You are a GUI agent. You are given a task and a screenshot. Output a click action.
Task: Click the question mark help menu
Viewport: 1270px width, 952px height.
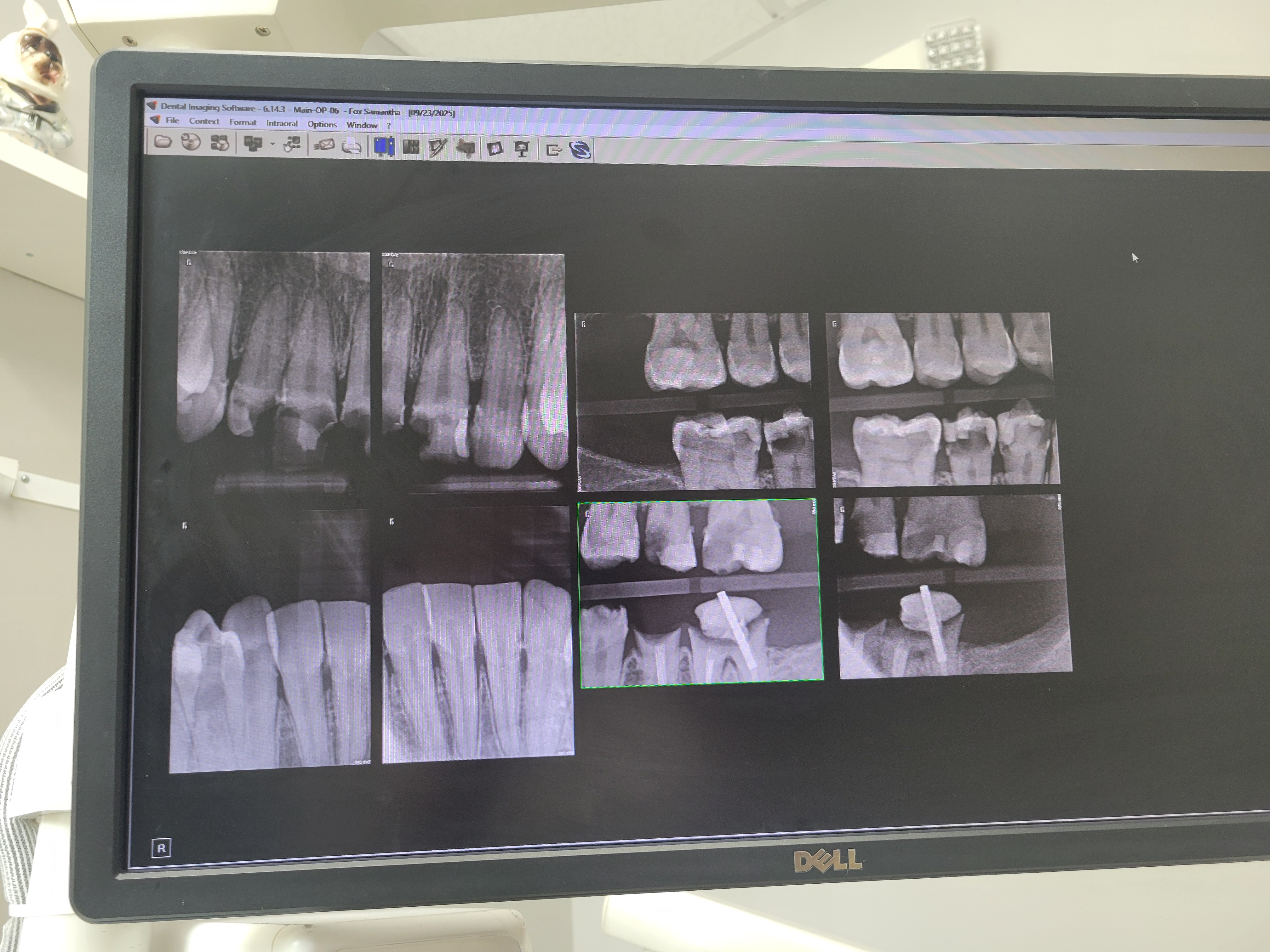pyautogui.click(x=389, y=126)
